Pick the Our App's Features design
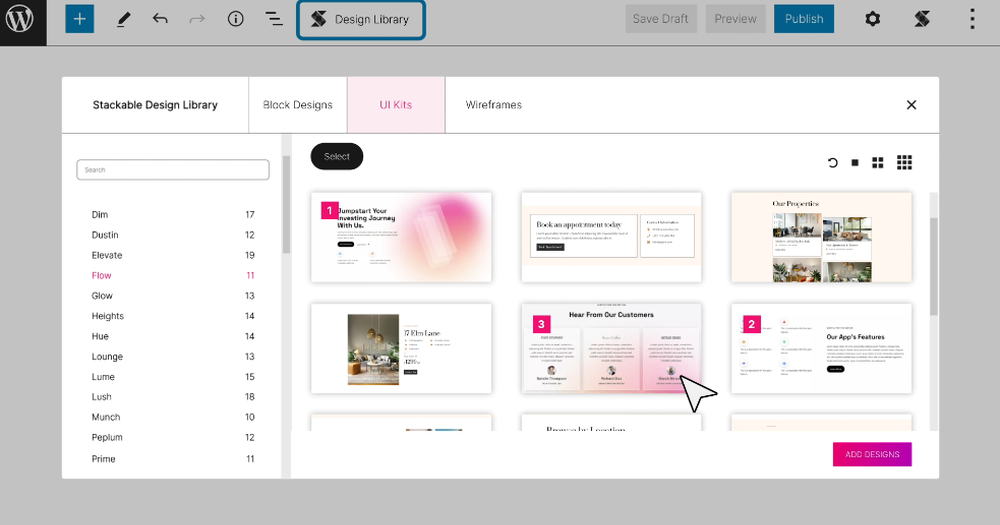Image resolution: width=1000 pixels, height=525 pixels. coord(821,348)
